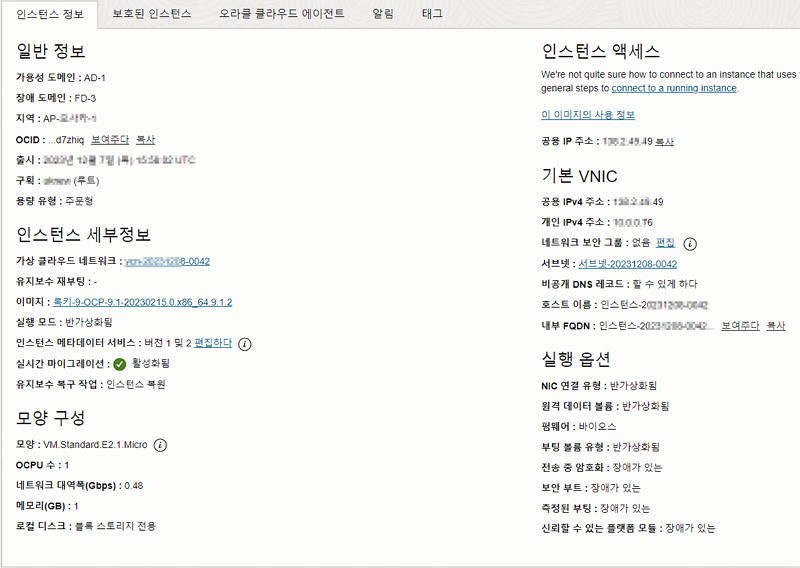Open the 서브넷-20231208-0042 link
Image resolution: width=800 pixels, height=568 pixels.
click(628, 264)
